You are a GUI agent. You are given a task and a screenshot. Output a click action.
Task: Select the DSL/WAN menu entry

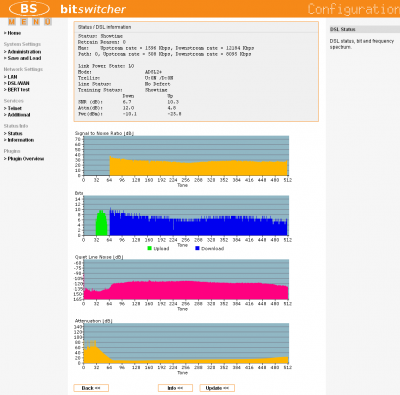point(18,83)
